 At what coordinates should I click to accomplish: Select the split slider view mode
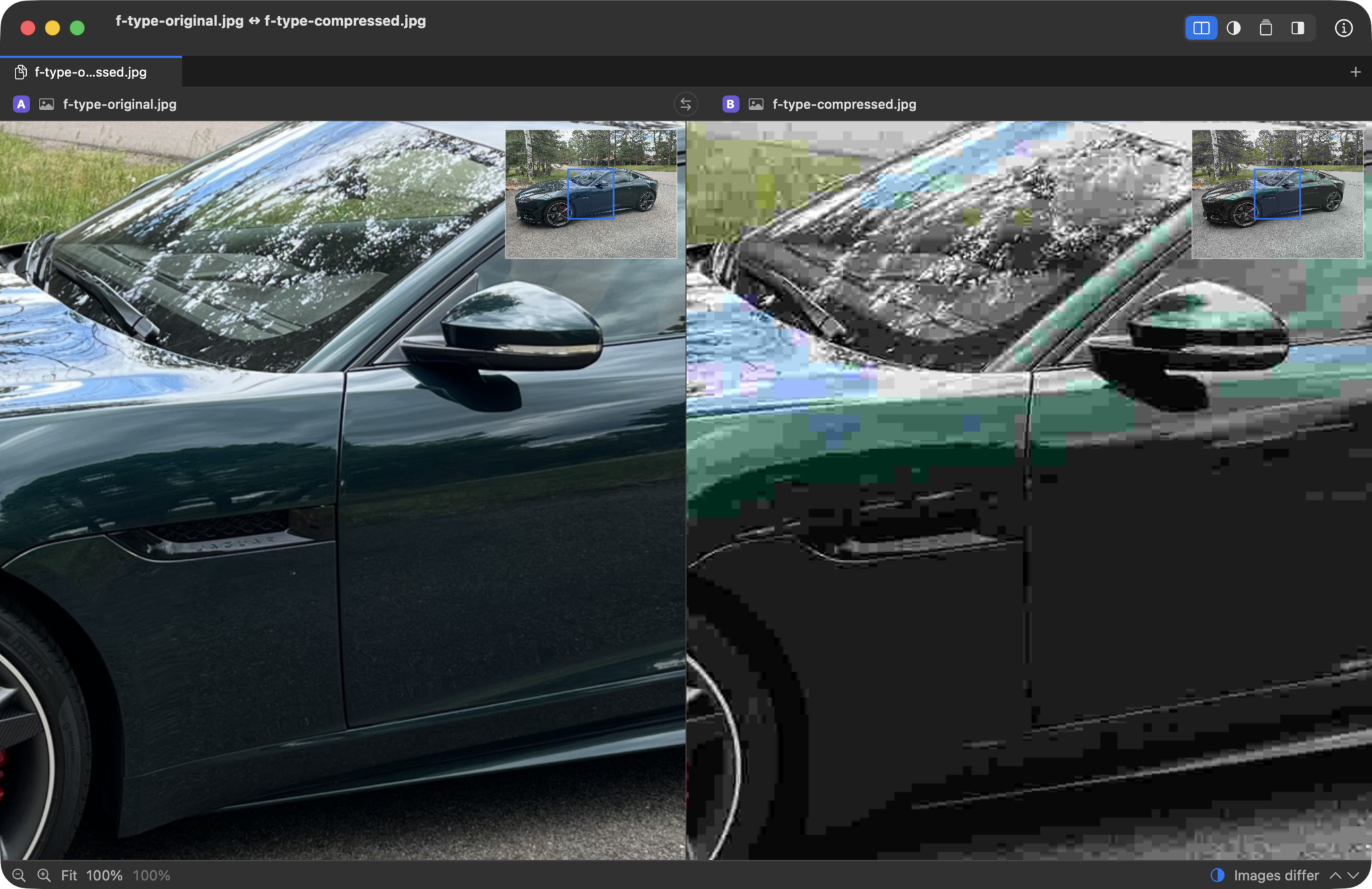[x=1298, y=28]
